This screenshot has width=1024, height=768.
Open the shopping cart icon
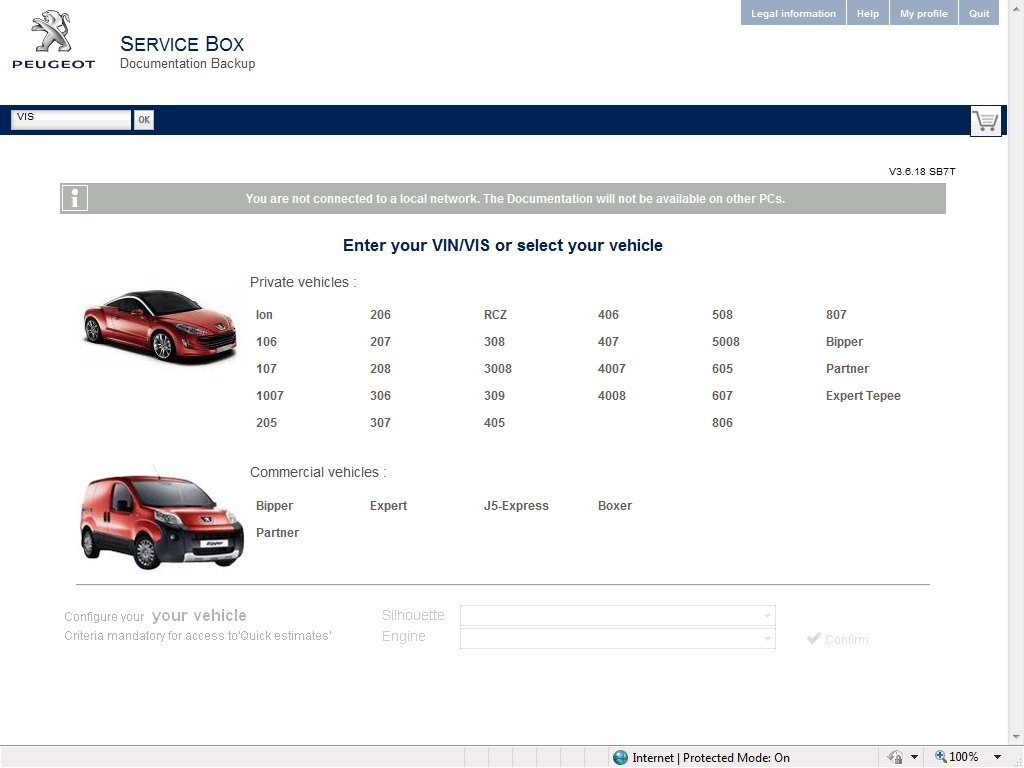click(x=985, y=121)
